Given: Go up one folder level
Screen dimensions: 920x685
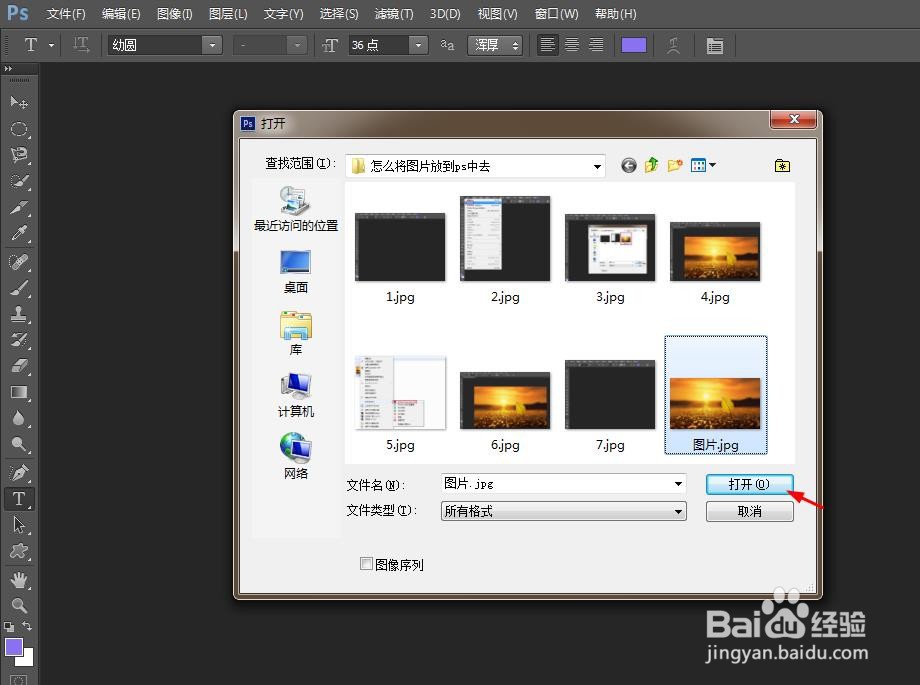Looking at the screenshot, I should pyautogui.click(x=651, y=166).
